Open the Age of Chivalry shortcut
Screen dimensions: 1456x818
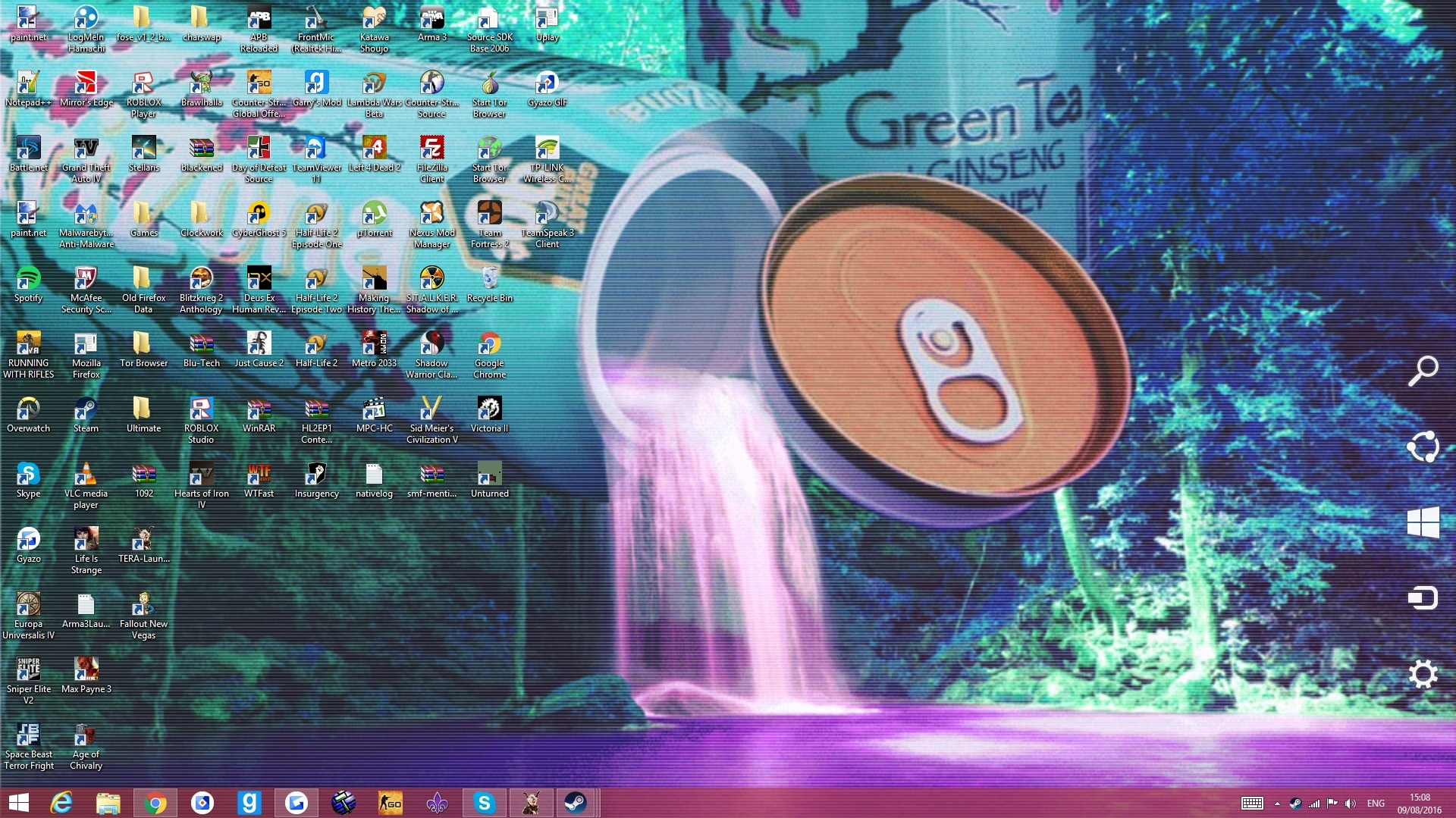(x=86, y=746)
